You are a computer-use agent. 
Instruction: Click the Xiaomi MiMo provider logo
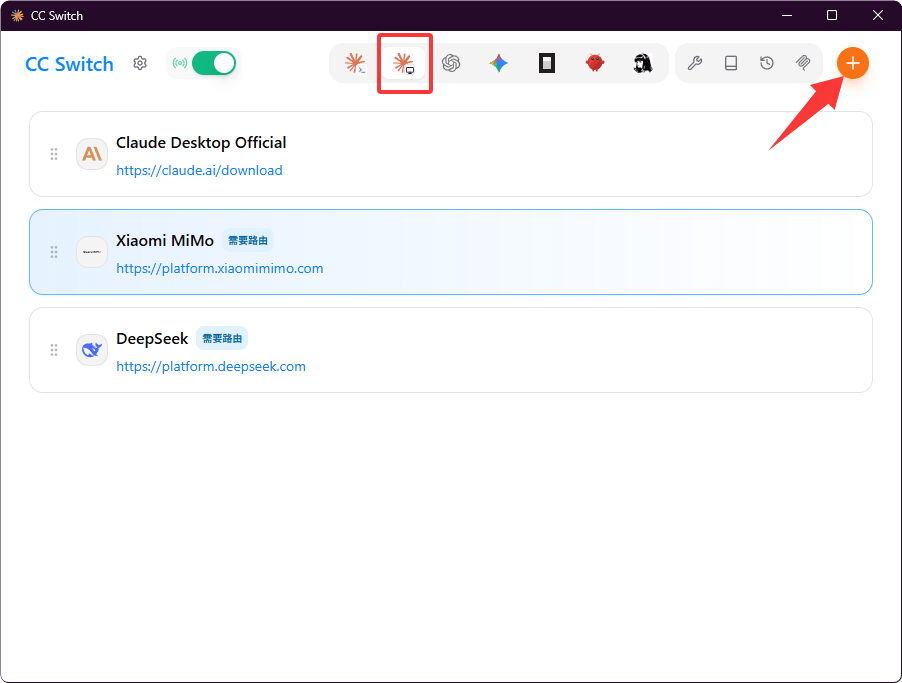(92, 252)
